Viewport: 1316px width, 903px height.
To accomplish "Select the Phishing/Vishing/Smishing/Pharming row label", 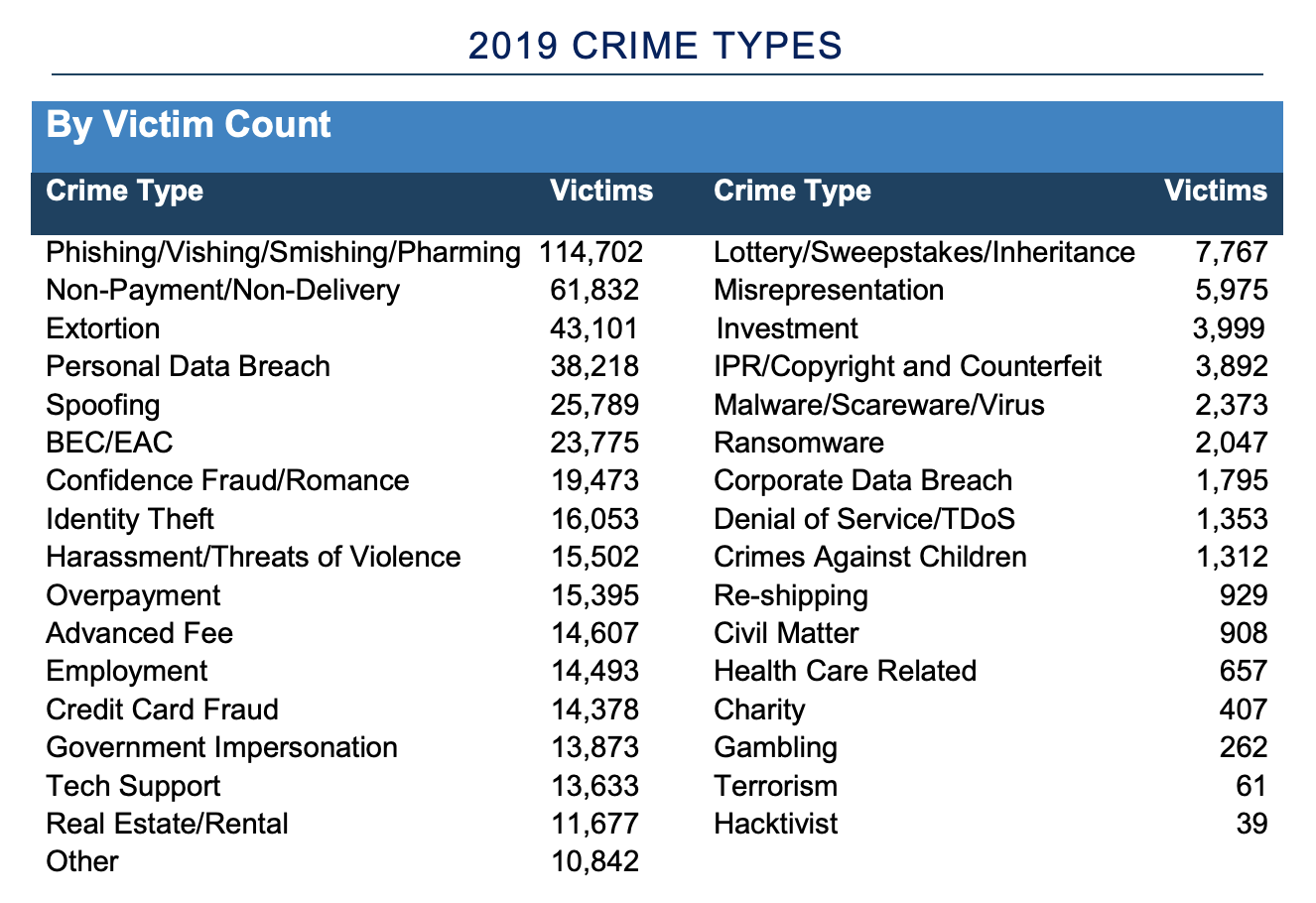I will (283, 253).
